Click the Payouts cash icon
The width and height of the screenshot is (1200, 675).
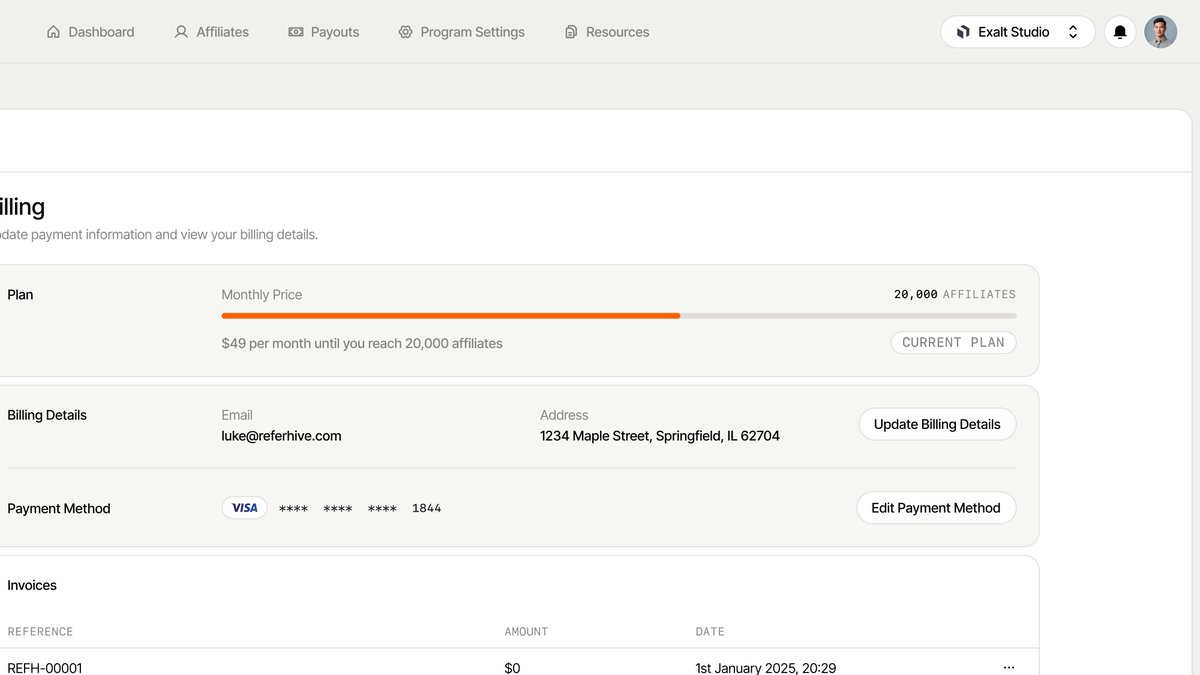coord(296,32)
